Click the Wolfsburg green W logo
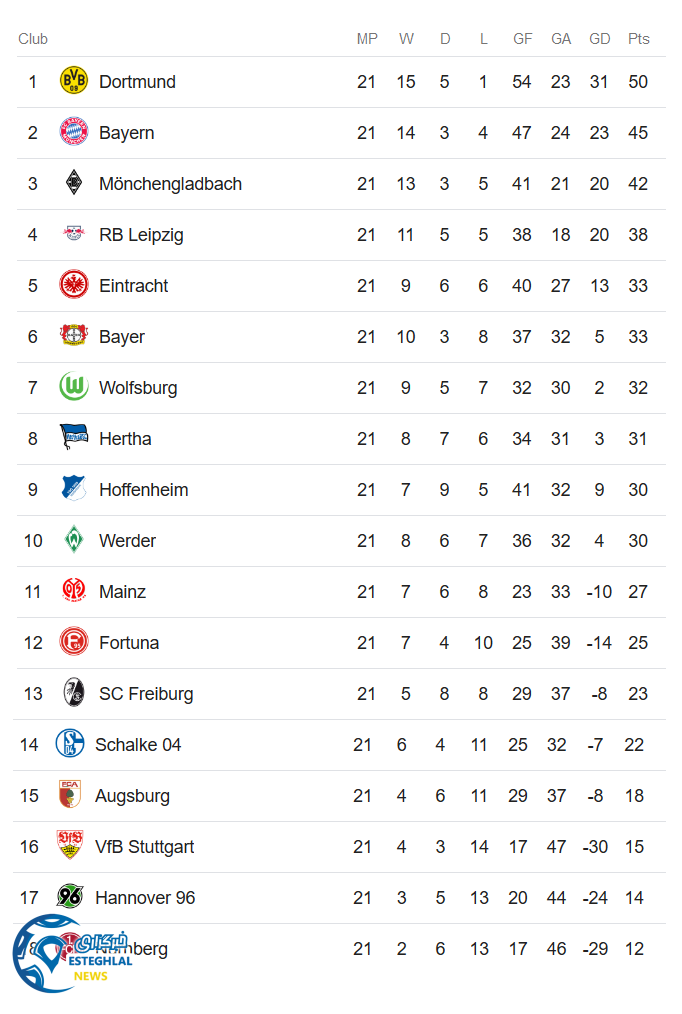This screenshot has height=1014, width=682. [74, 387]
